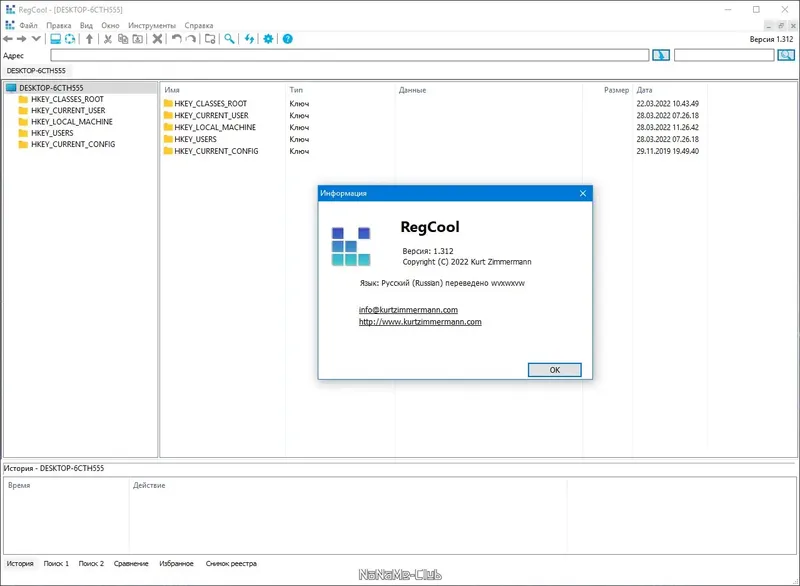Click inside the Адрес address input field
The image size is (800, 586).
[x=349, y=55]
